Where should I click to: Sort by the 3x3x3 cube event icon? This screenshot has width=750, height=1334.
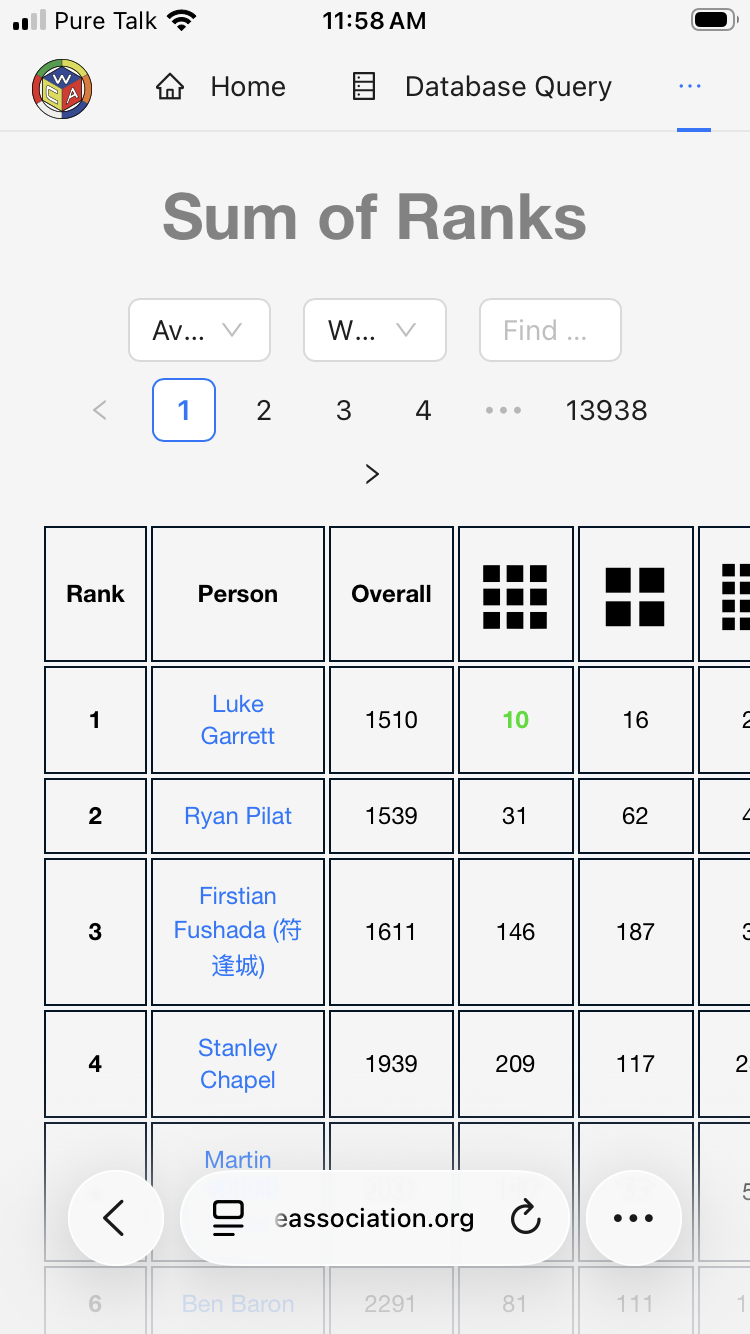[515, 594]
